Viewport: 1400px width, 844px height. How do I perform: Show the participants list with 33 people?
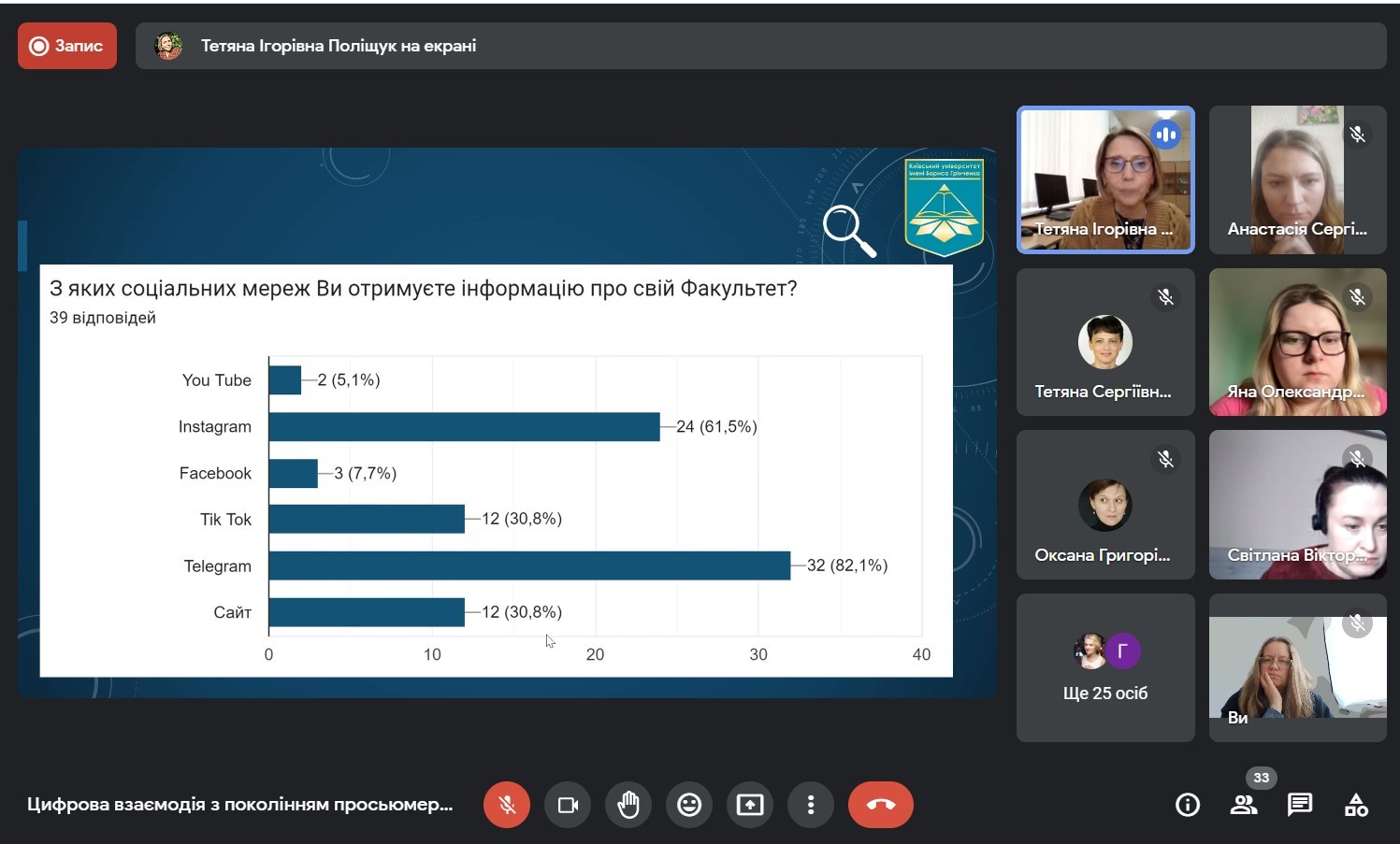[x=1244, y=805]
